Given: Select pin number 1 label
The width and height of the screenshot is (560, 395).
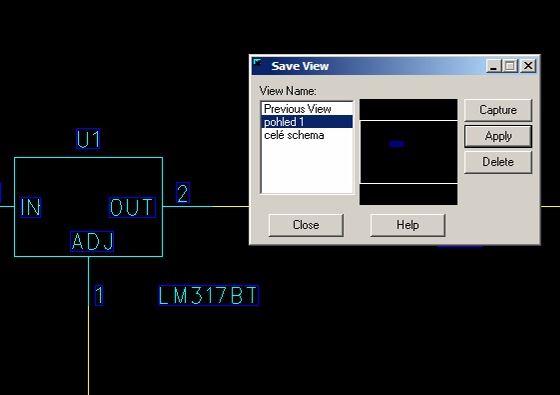Looking at the screenshot, I should click(99, 295).
